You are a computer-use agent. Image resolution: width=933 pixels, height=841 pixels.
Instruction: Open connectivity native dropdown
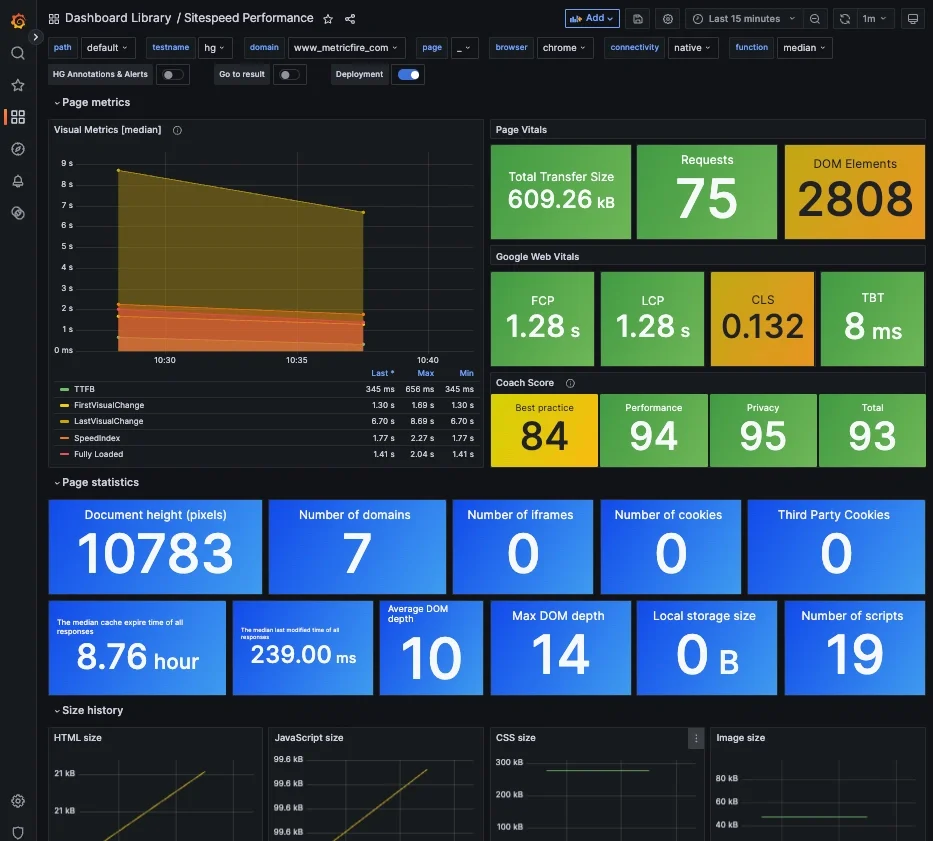tap(693, 48)
